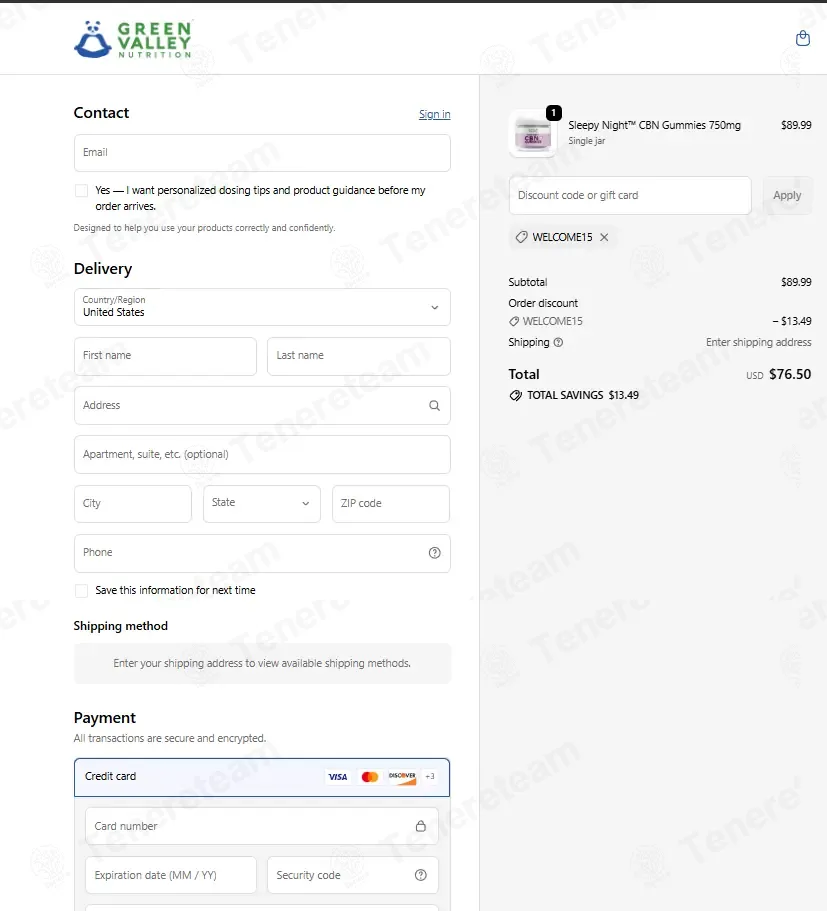
Task: Remove the WELCOME15 discount code chip
Action: point(604,237)
